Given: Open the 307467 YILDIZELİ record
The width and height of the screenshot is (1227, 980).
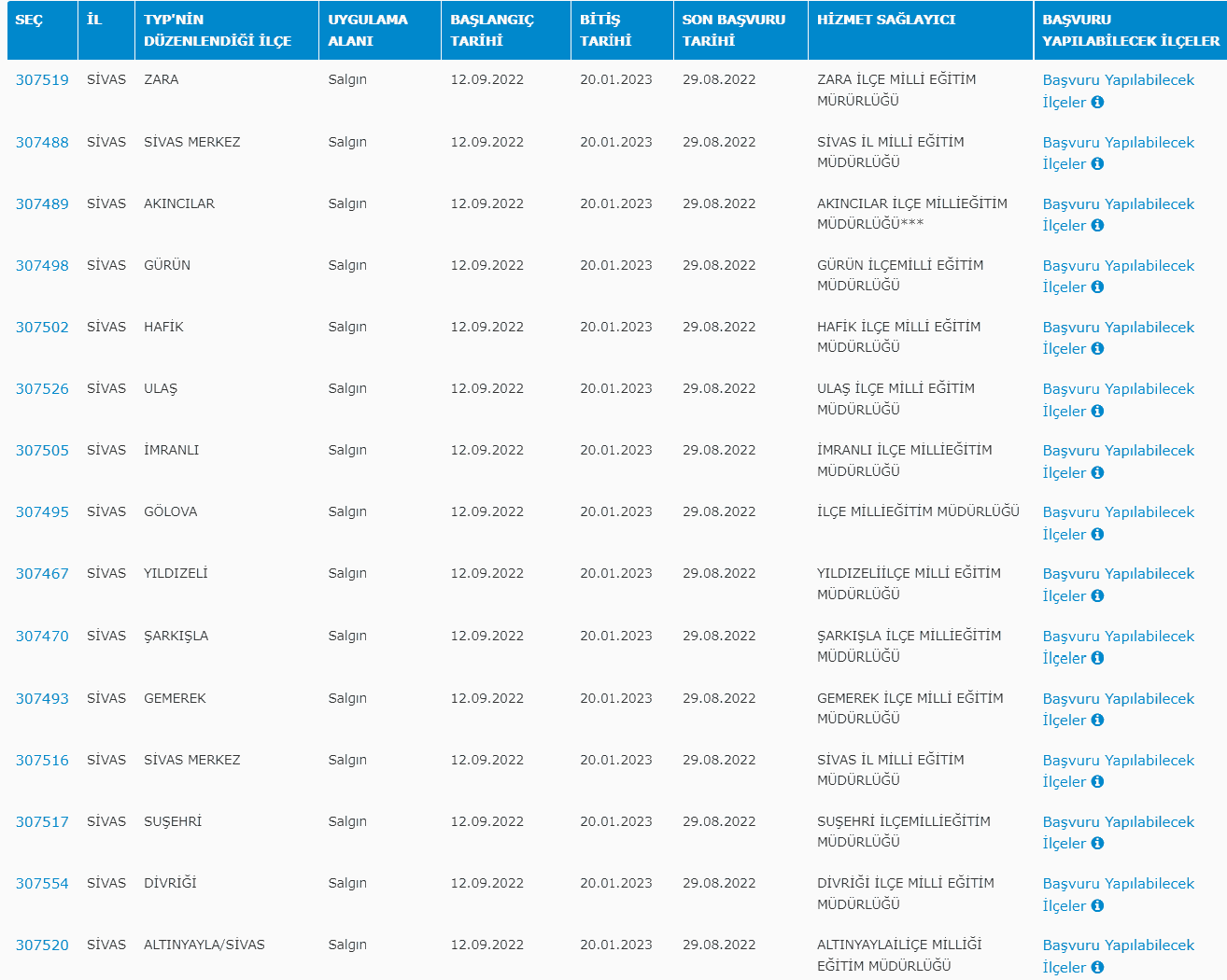Looking at the screenshot, I should (42, 574).
